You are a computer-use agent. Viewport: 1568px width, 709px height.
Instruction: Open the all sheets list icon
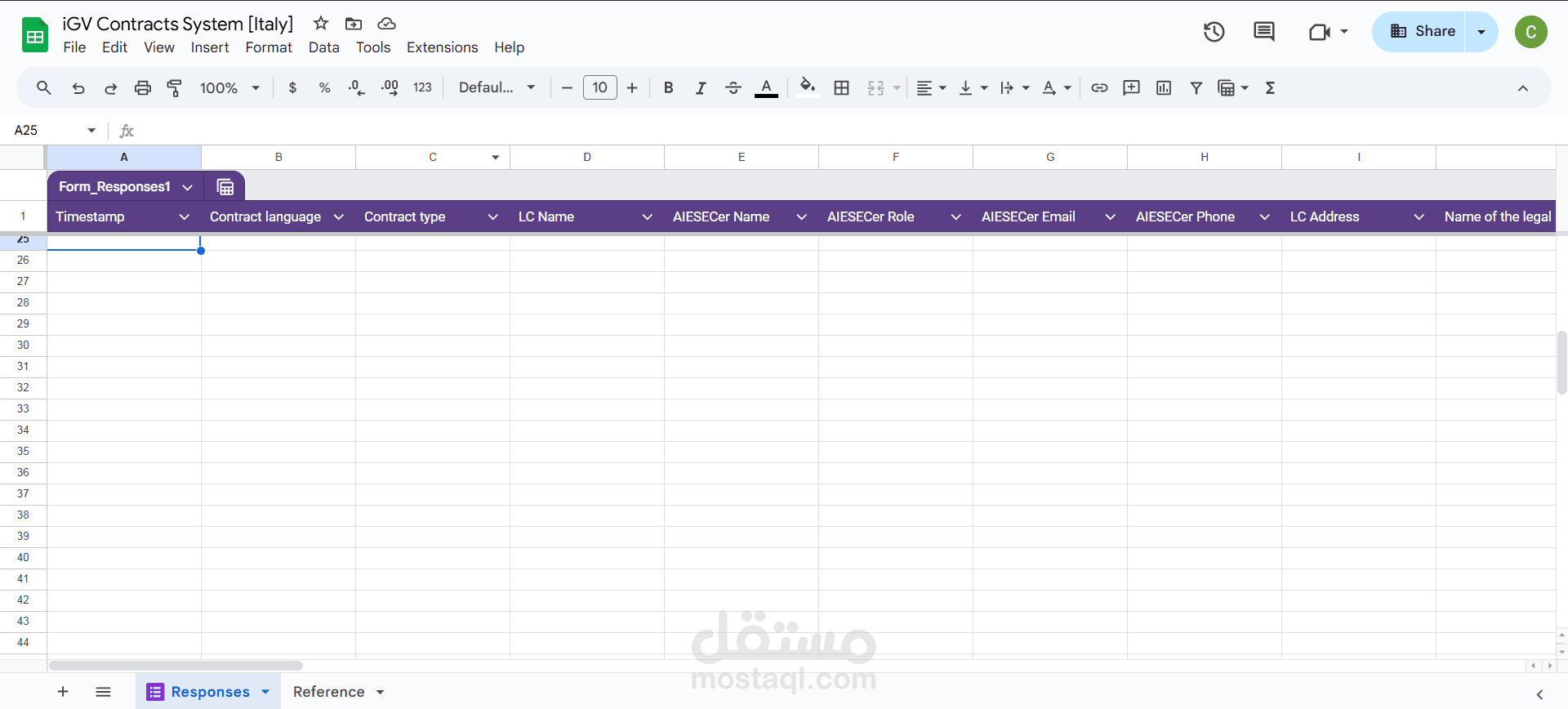(x=103, y=692)
